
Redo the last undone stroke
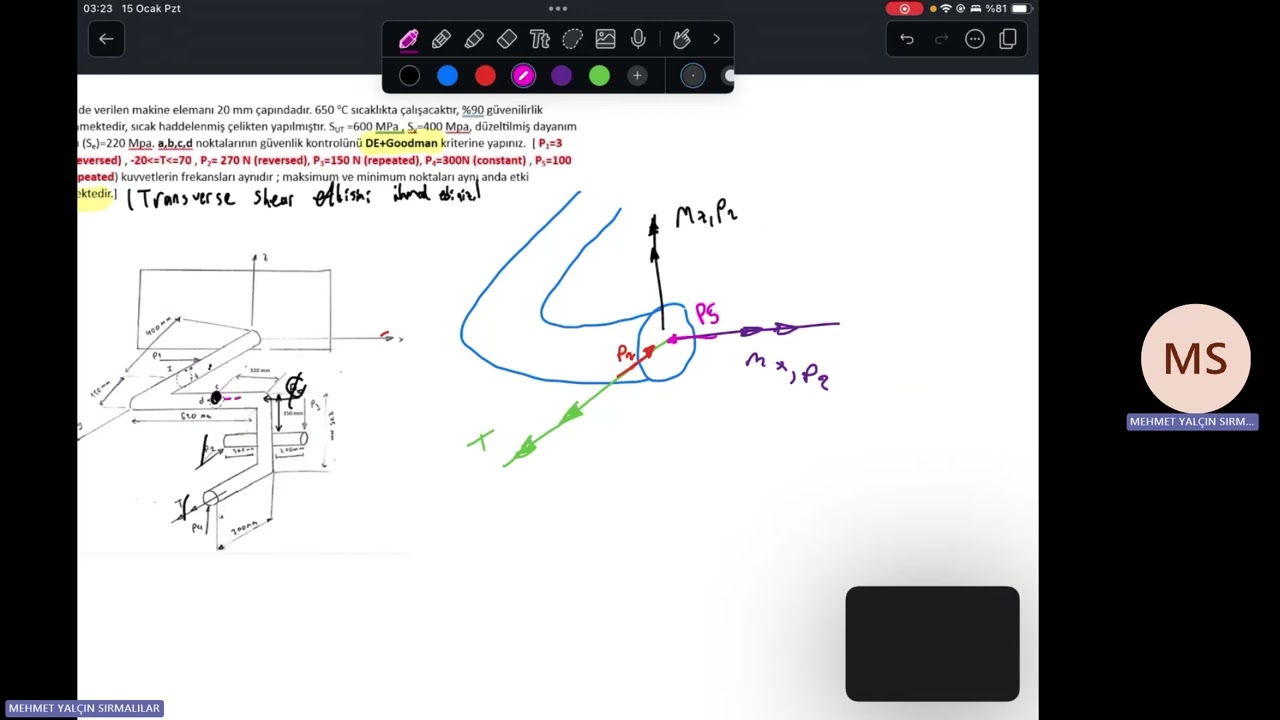941,39
